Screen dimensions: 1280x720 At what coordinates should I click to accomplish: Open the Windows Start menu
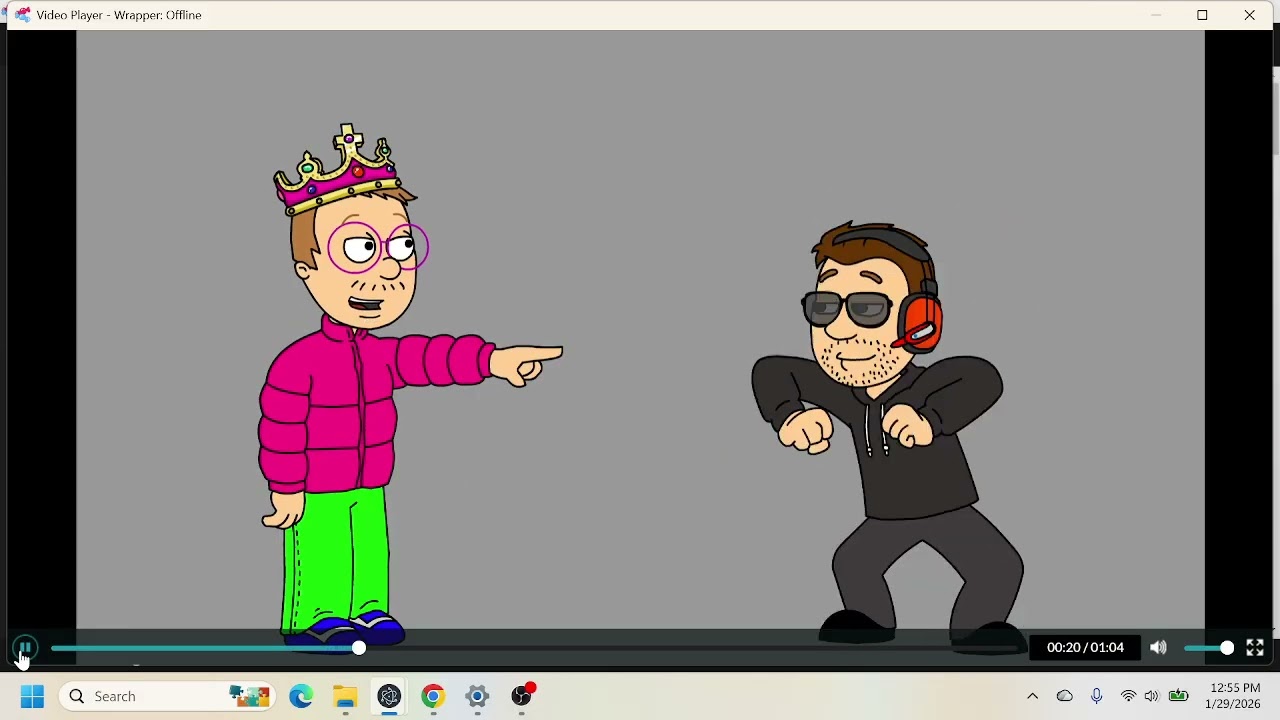point(32,696)
